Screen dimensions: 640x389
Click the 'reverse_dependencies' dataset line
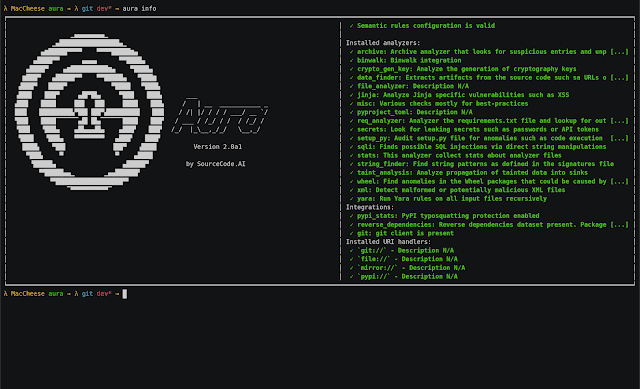[489, 225]
